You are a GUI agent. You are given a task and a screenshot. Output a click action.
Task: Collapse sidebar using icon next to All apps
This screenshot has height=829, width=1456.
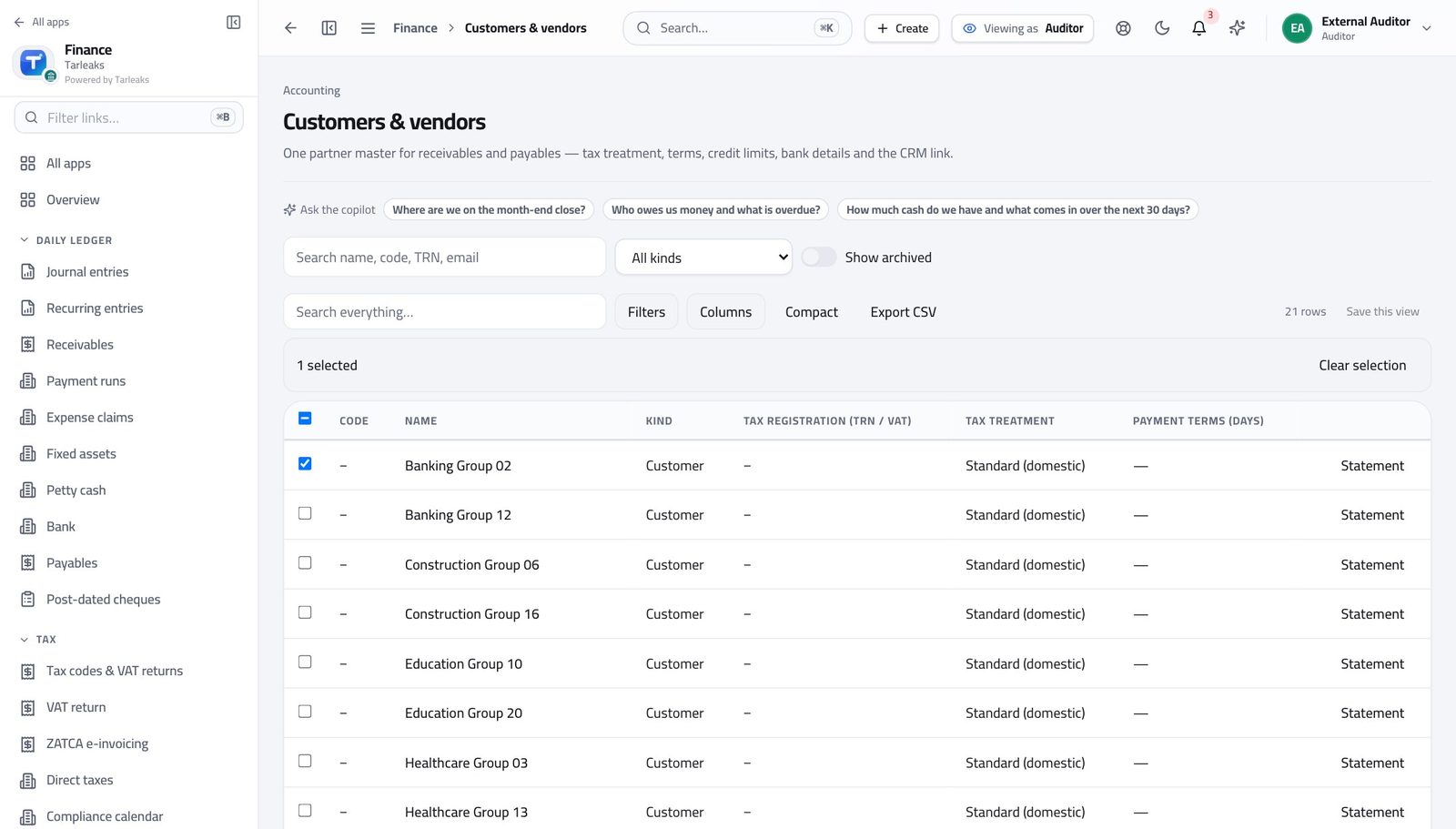[x=233, y=22]
